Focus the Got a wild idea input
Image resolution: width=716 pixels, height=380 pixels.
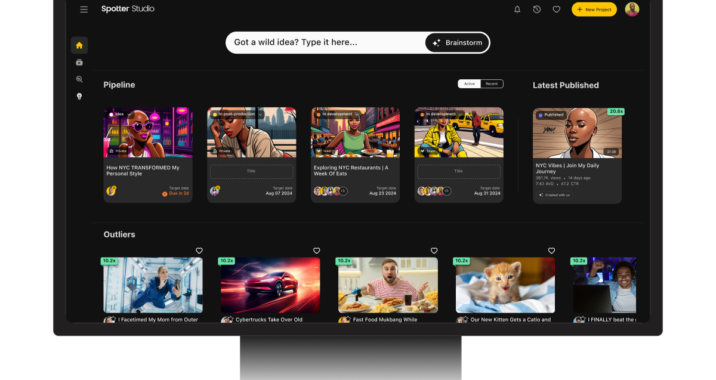[326, 42]
